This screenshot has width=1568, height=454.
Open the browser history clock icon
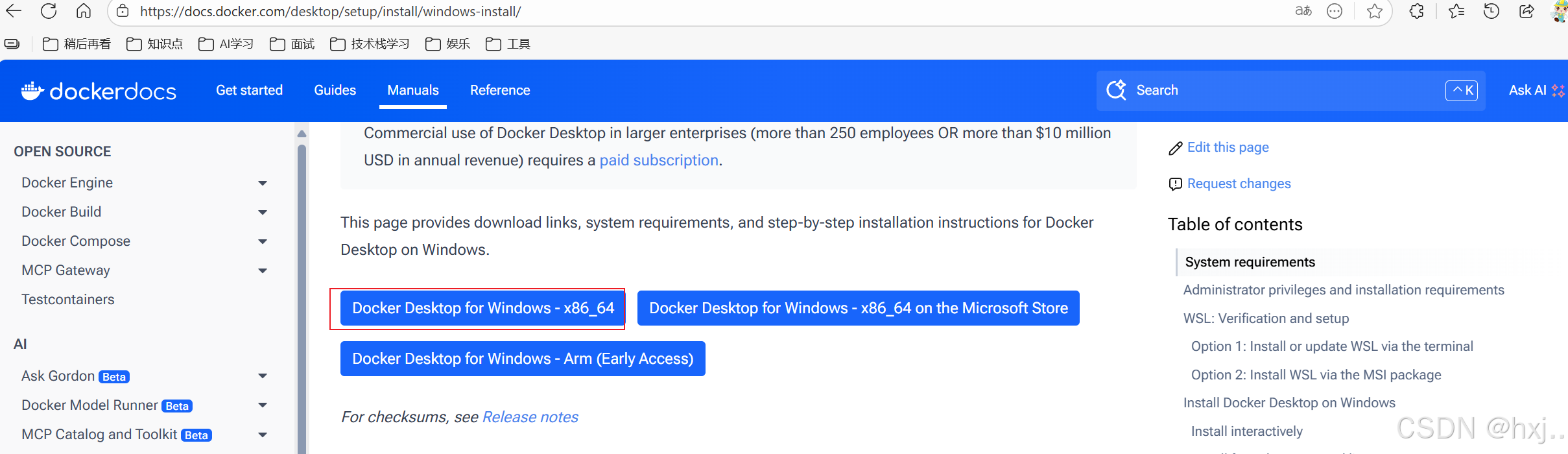1491,11
